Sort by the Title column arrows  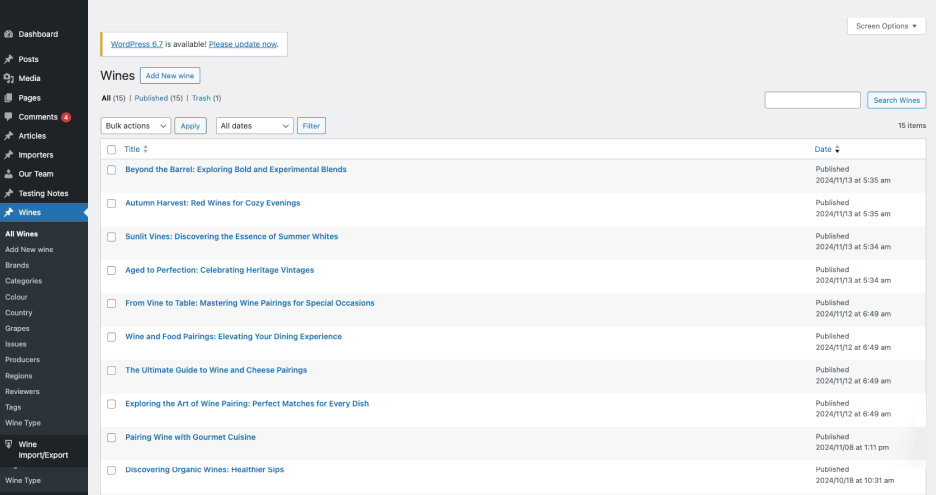pyautogui.click(x=146, y=149)
